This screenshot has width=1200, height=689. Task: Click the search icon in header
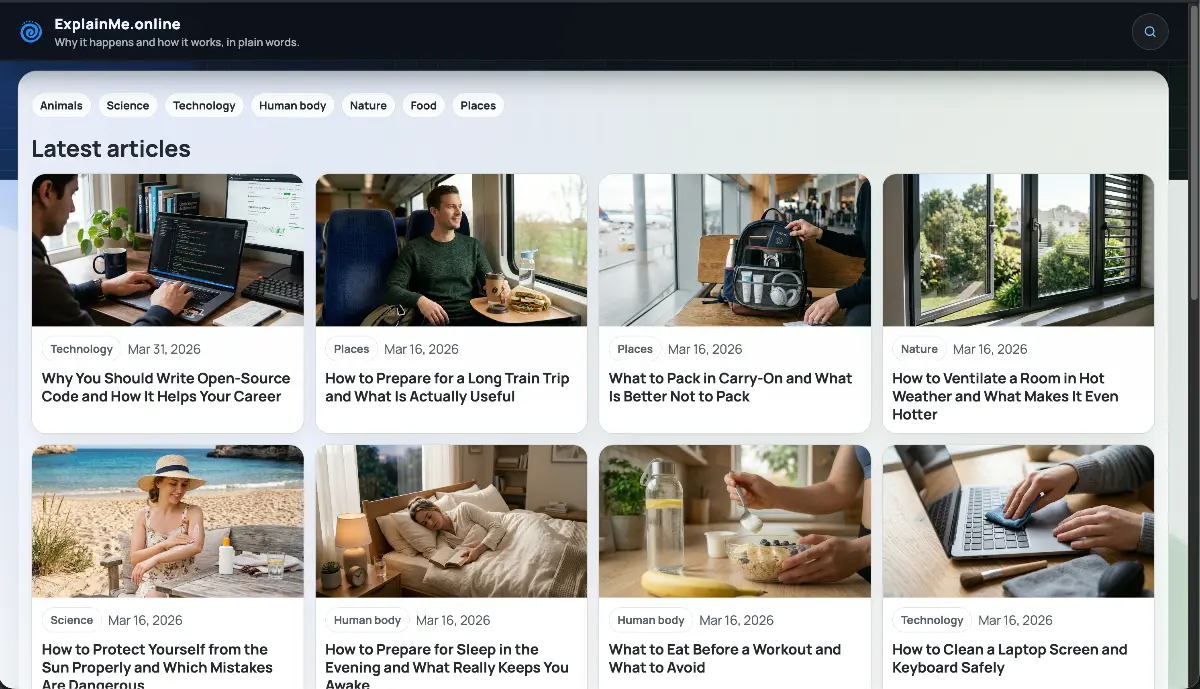click(x=1150, y=32)
